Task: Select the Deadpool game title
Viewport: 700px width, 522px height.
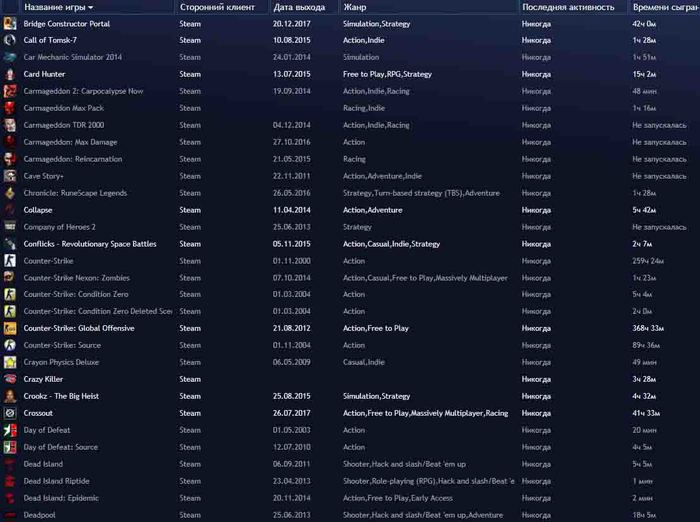Action: pyautogui.click(x=40, y=515)
